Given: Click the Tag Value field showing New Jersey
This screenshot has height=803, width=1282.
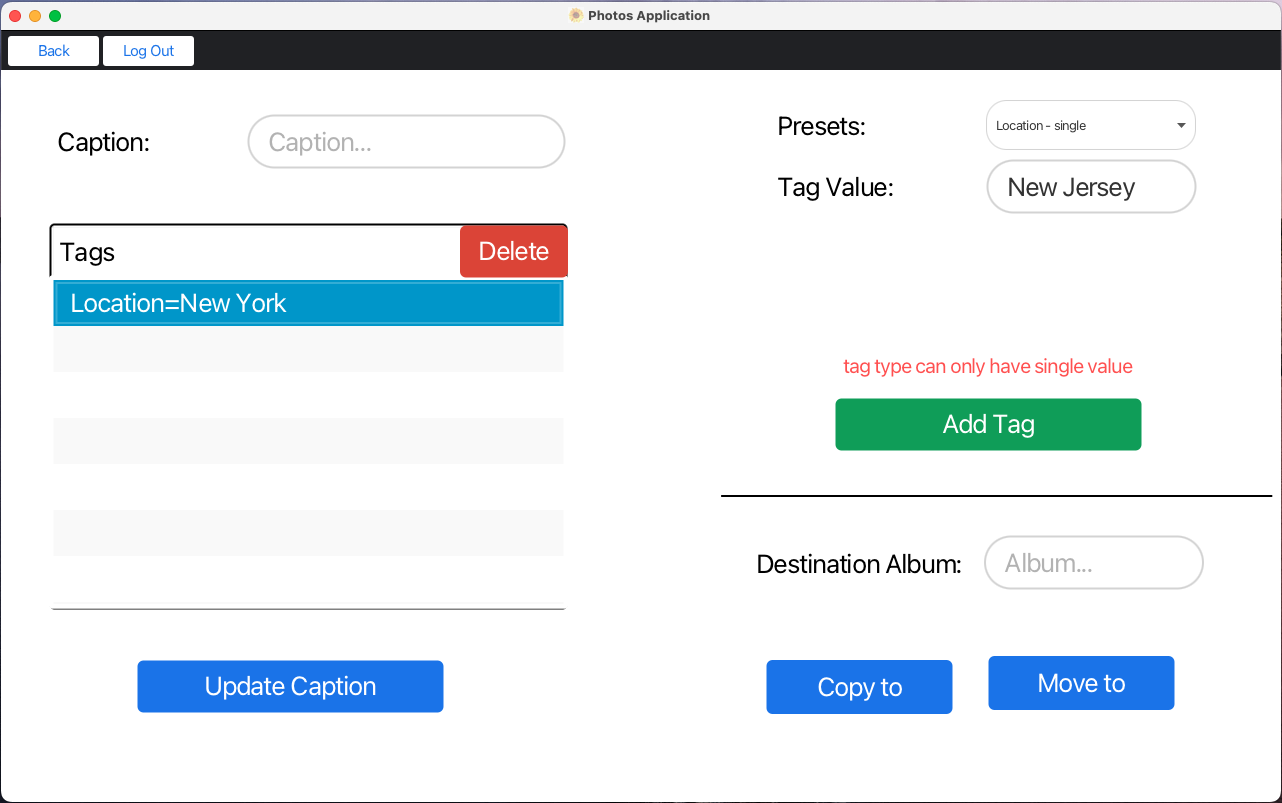Looking at the screenshot, I should click(1090, 187).
